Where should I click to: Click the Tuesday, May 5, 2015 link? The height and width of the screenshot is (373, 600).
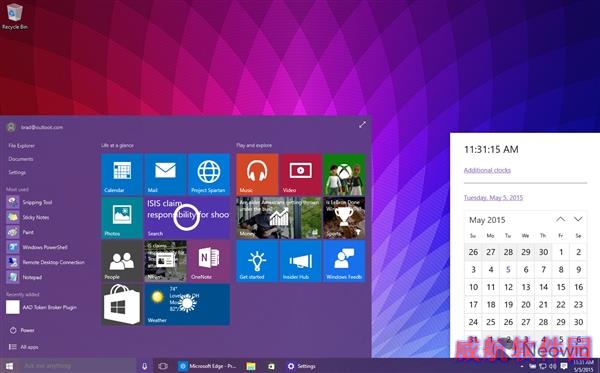coord(493,198)
